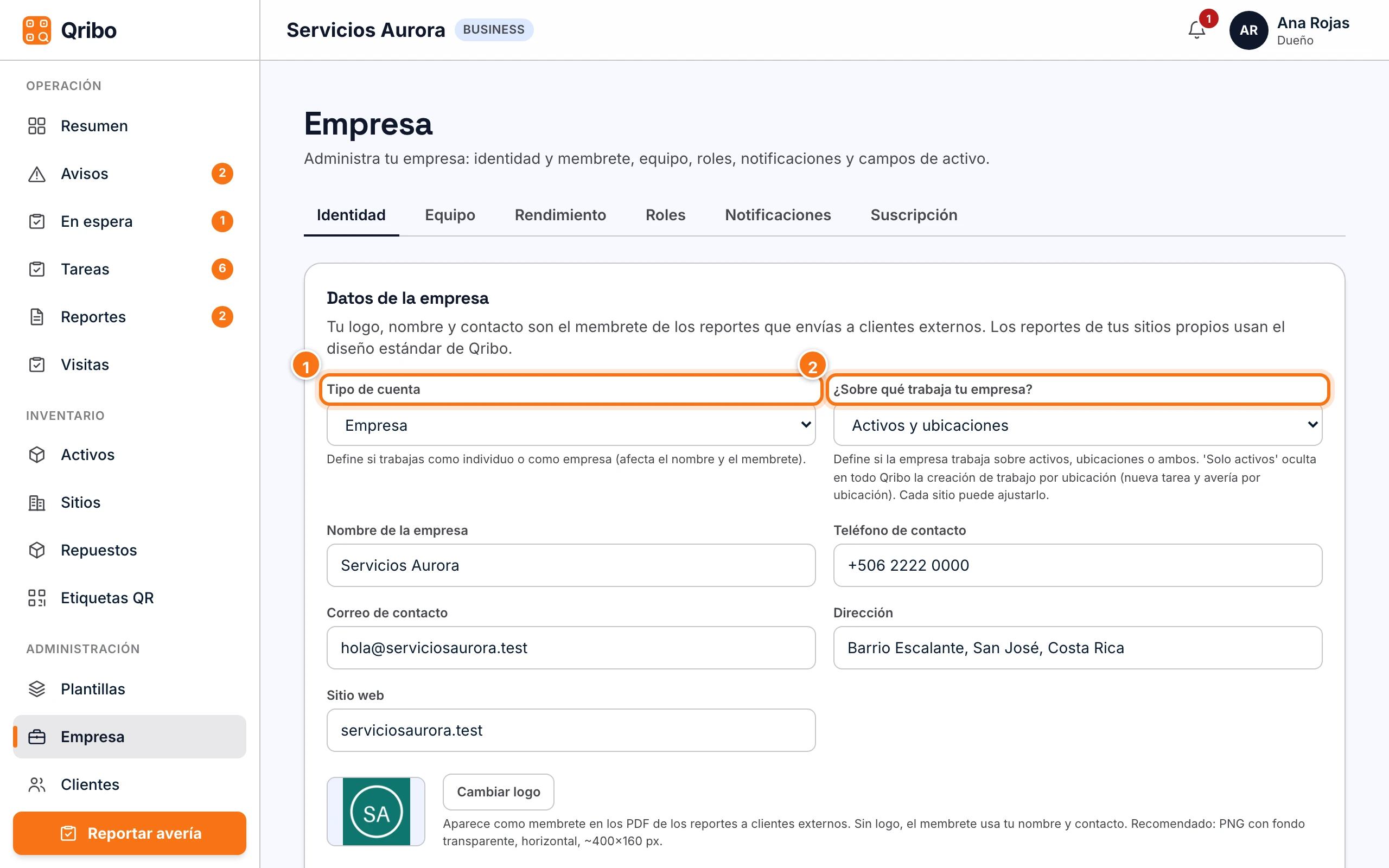This screenshot has height=868, width=1389.
Task: Go to the Suscripción tab
Action: tap(914, 215)
